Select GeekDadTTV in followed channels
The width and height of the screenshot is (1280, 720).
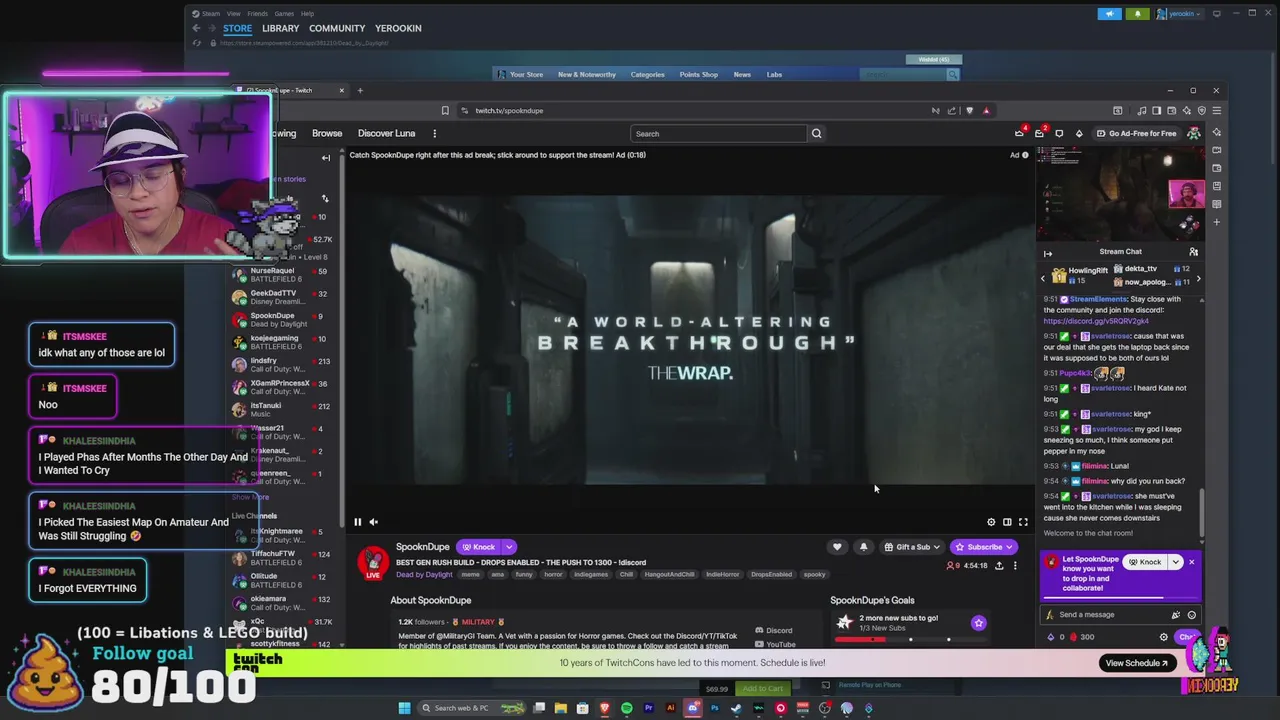coord(282,297)
